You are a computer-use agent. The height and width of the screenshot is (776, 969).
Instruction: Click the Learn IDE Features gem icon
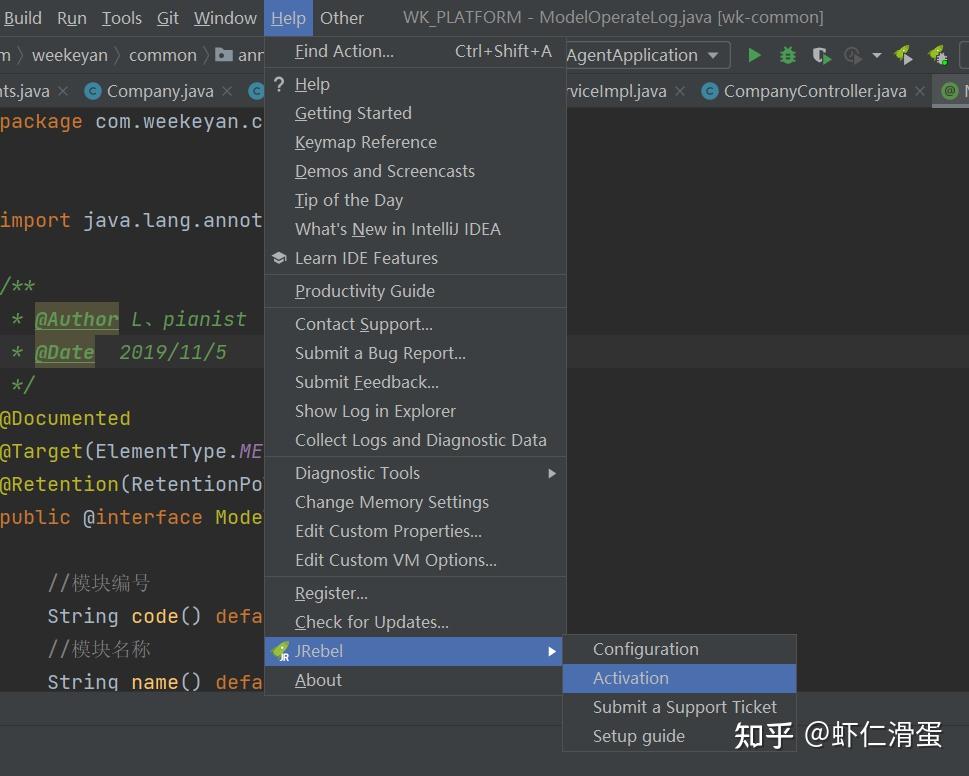[x=279, y=257]
